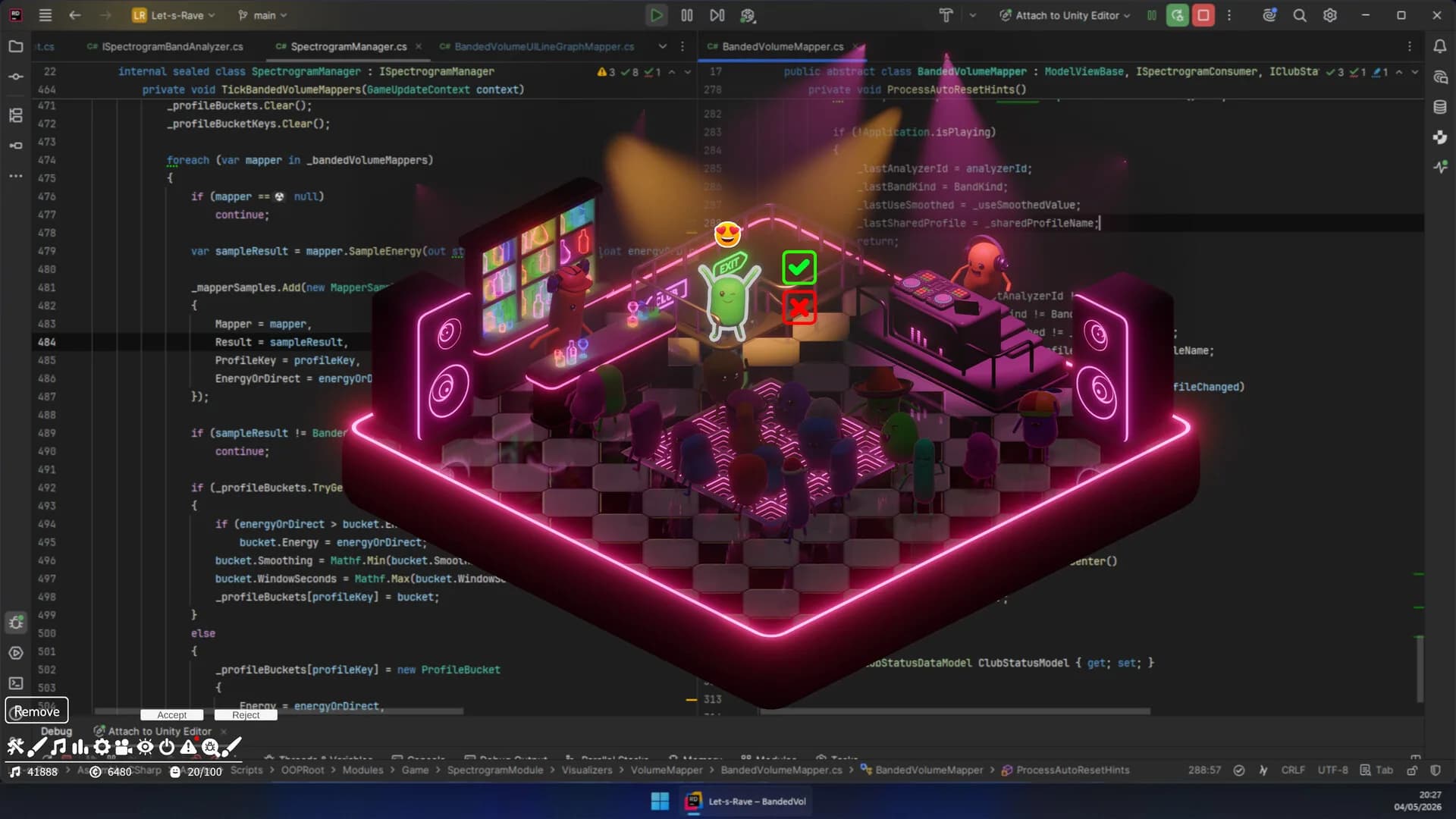Switch to ISpectrogramBandAnalyzer.cs tab
The image size is (1456, 819).
pos(165,46)
